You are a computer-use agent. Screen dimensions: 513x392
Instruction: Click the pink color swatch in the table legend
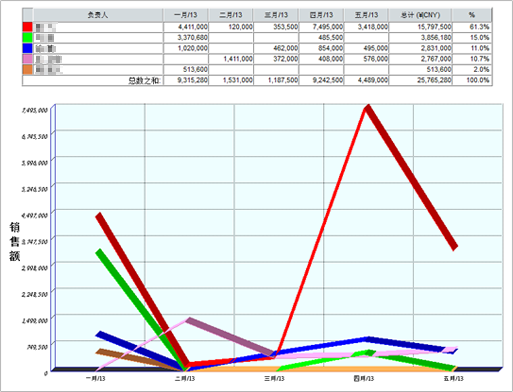(28, 59)
